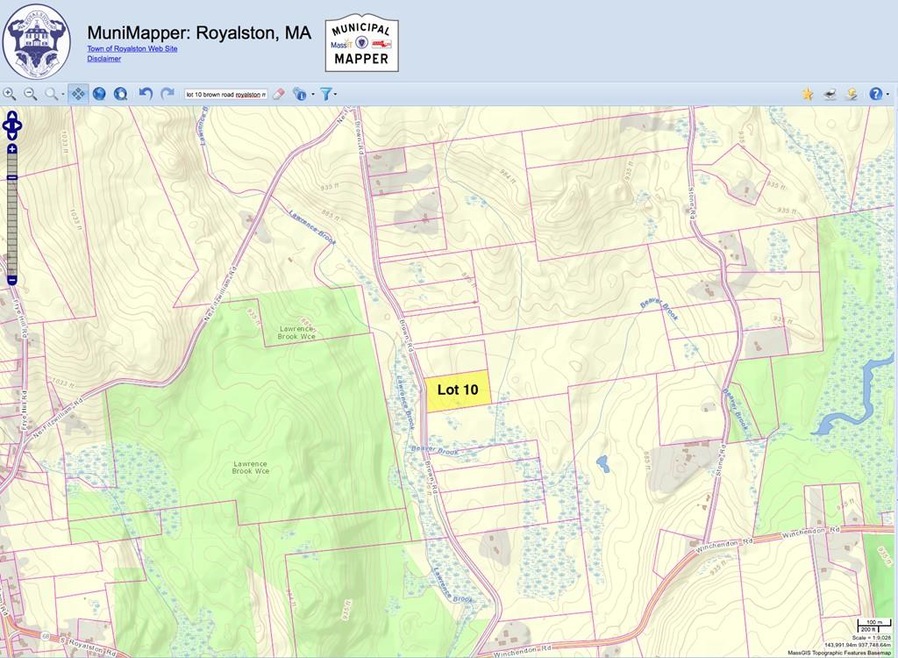898x658 pixels.
Task: Clear selection with the eraser icon
Action: (279, 94)
